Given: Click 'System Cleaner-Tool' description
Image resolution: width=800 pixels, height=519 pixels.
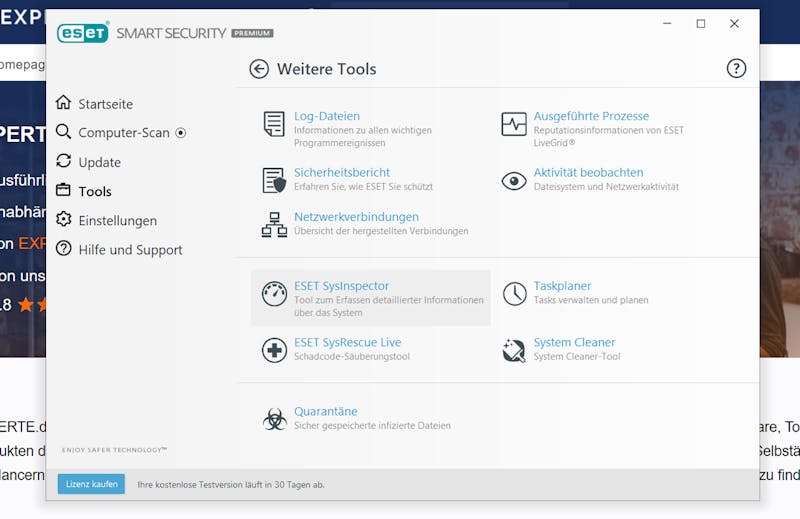Looking at the screenshot, I should [x=577, y=357].
